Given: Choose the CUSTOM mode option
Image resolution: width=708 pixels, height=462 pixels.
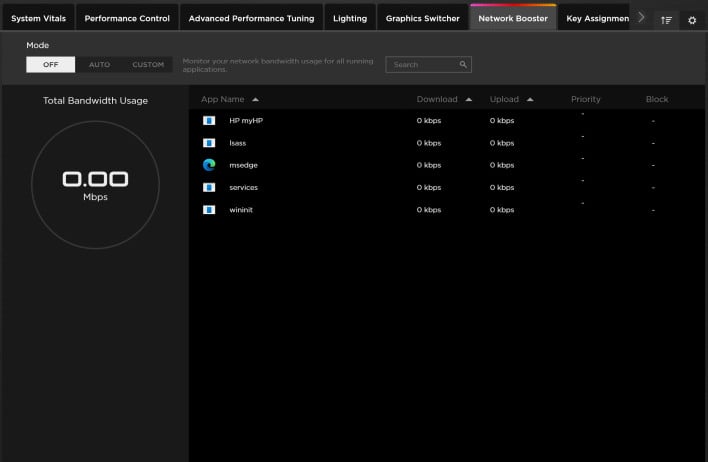Looking at the screenshot, I should click(148, 64).
